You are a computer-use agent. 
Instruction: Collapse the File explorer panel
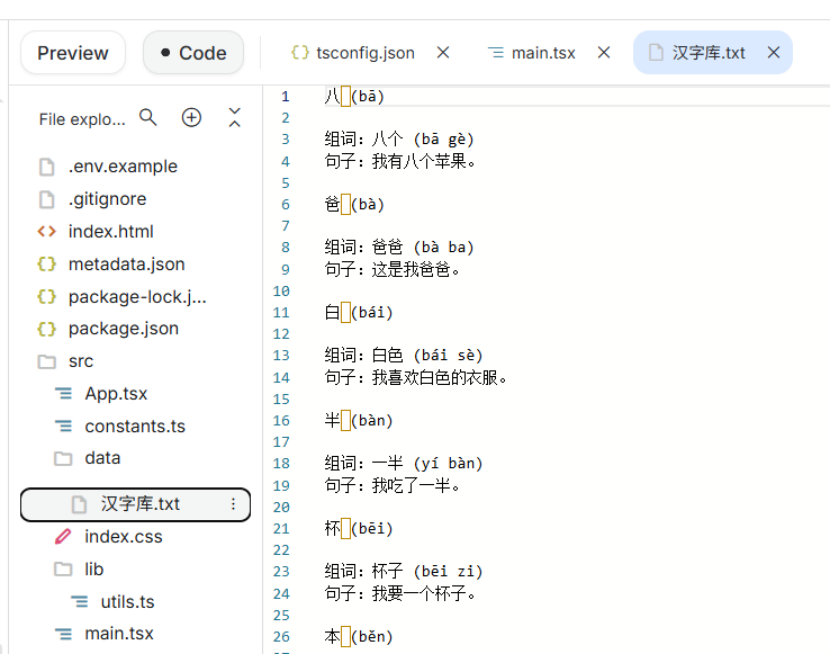pos(234,118)
